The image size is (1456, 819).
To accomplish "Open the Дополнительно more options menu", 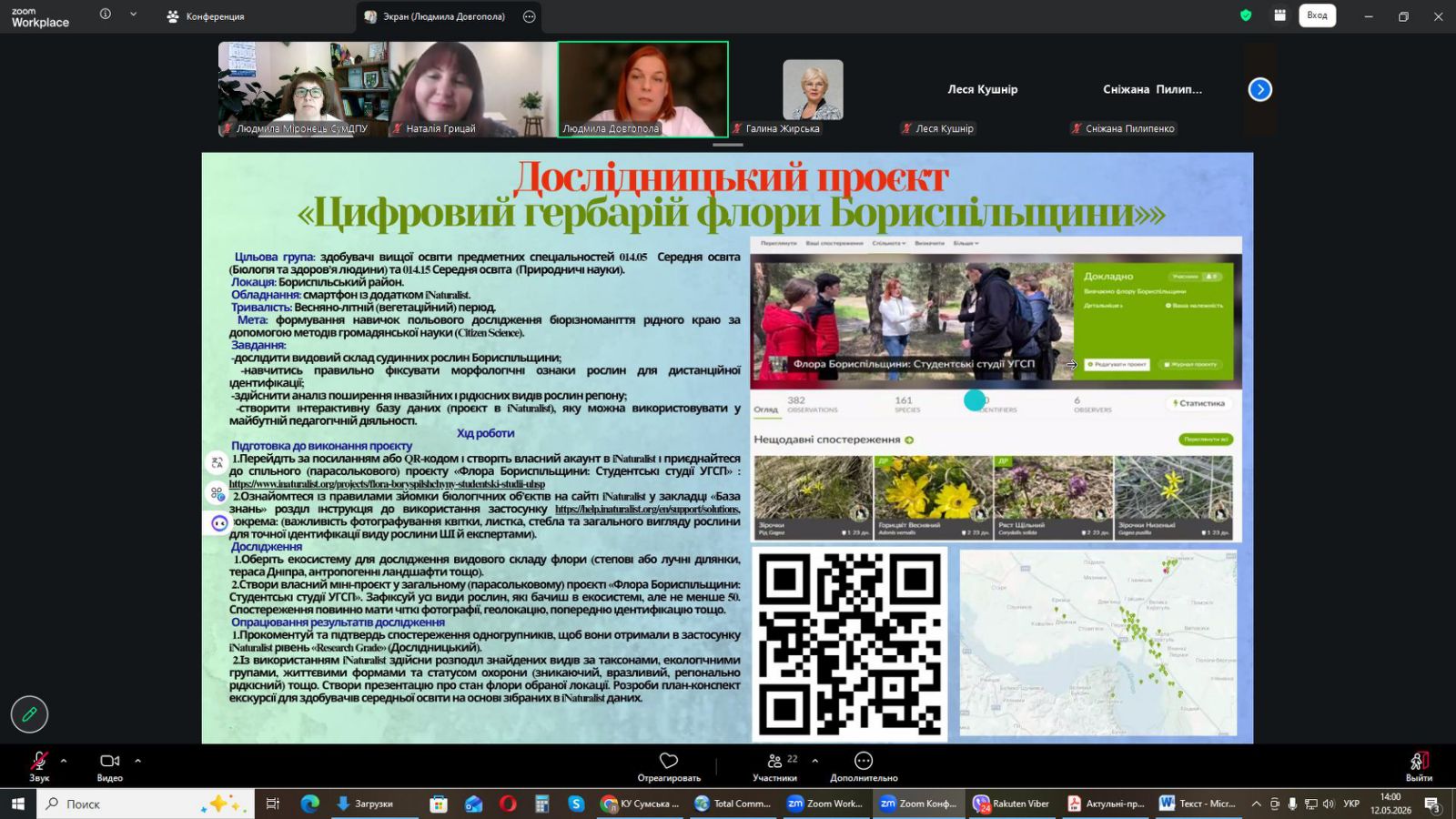I will 864,766.
